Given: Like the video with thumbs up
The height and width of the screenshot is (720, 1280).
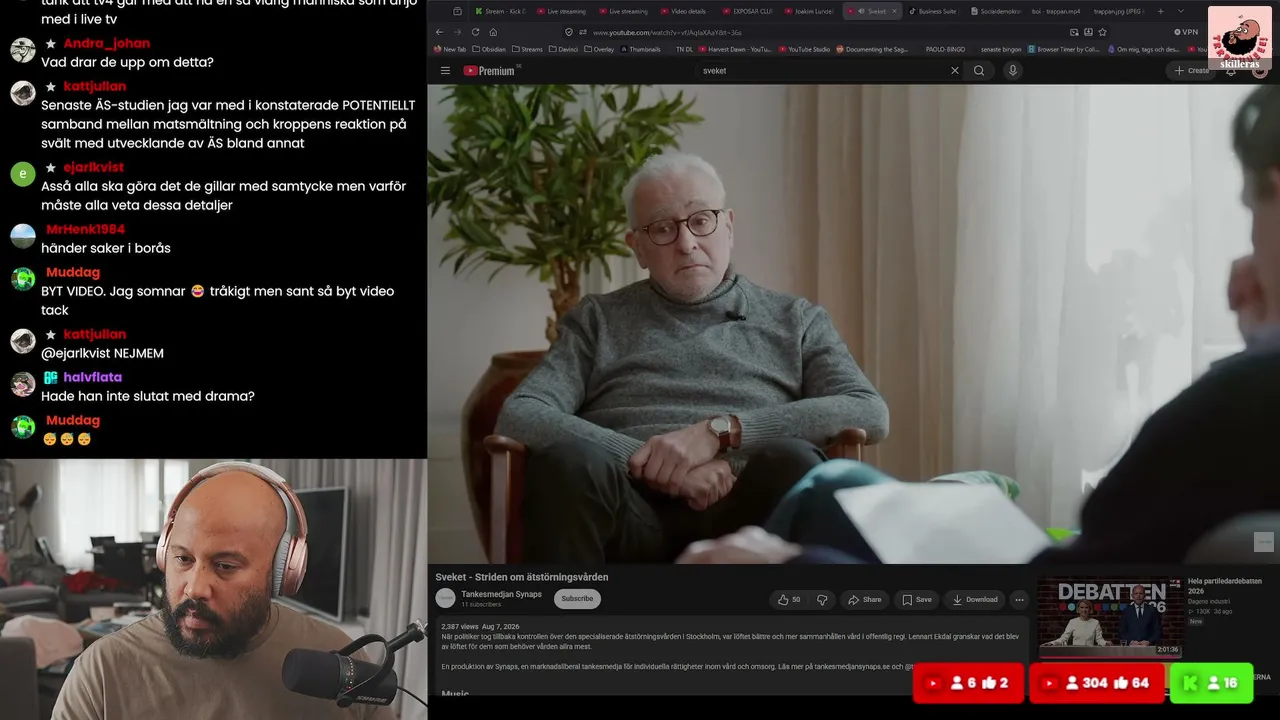Looking at the screenshot, I should point(790,600).
